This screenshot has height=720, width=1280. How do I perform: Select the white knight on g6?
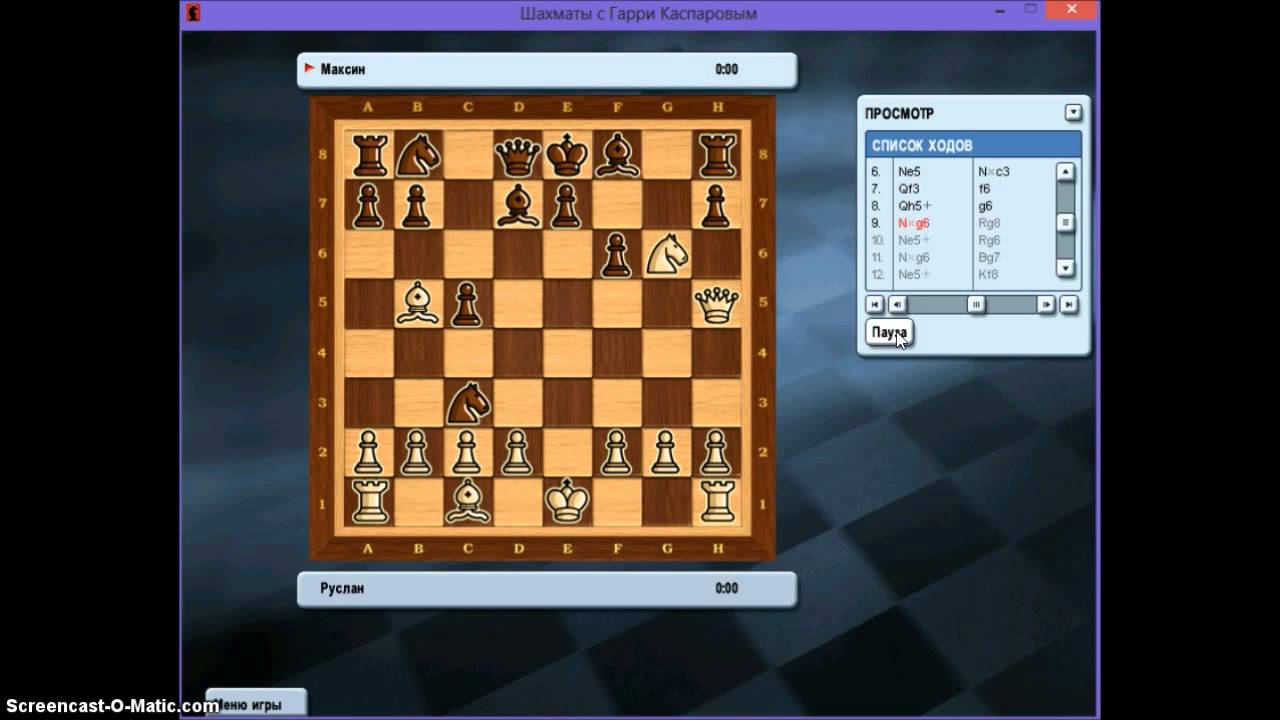[x=667, y=255]
